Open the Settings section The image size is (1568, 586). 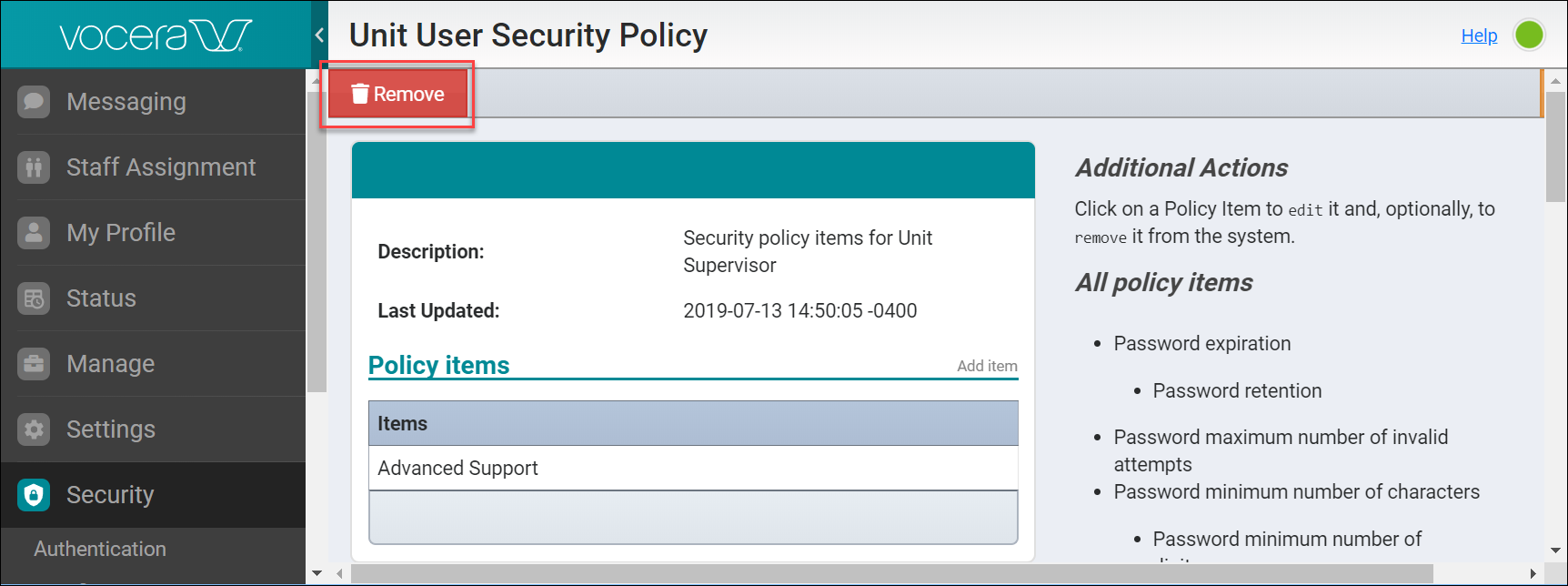tap(153, 429)
